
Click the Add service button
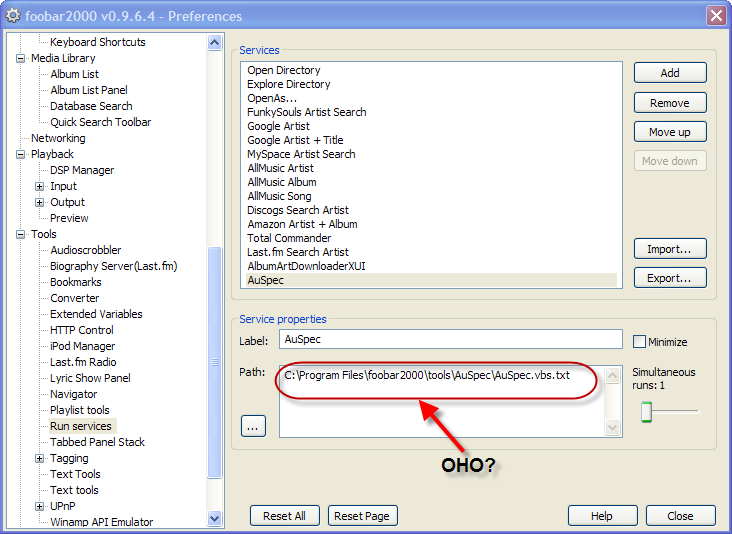pyautogui.click(x=670, y=73)
